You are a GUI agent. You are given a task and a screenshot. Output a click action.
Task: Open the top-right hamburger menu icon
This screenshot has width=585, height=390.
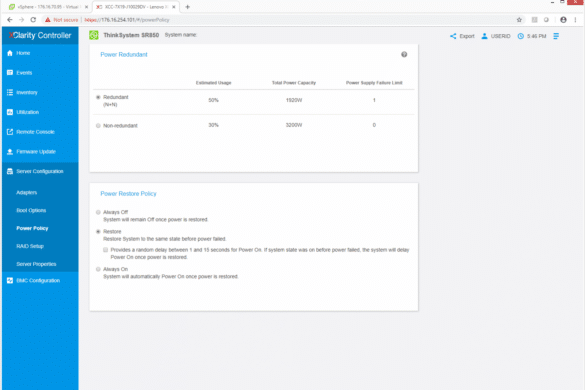[556, 36]
